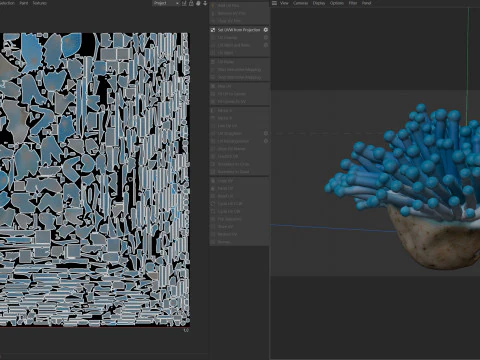This screenshot has width=480, height=360.
Task: Click the down-arrow icon in UV editor header
Action: [x=205, y=3]
